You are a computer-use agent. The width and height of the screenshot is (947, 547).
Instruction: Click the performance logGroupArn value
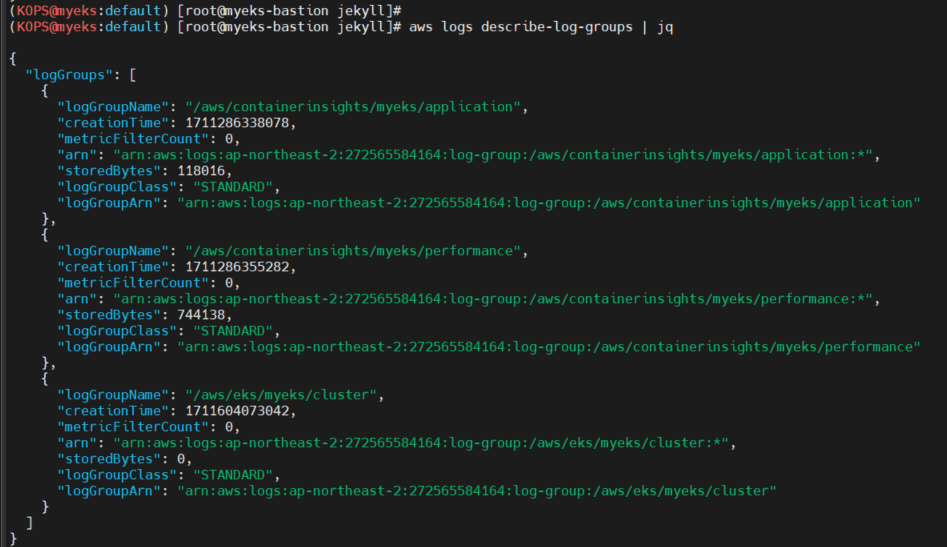[548, 347]
